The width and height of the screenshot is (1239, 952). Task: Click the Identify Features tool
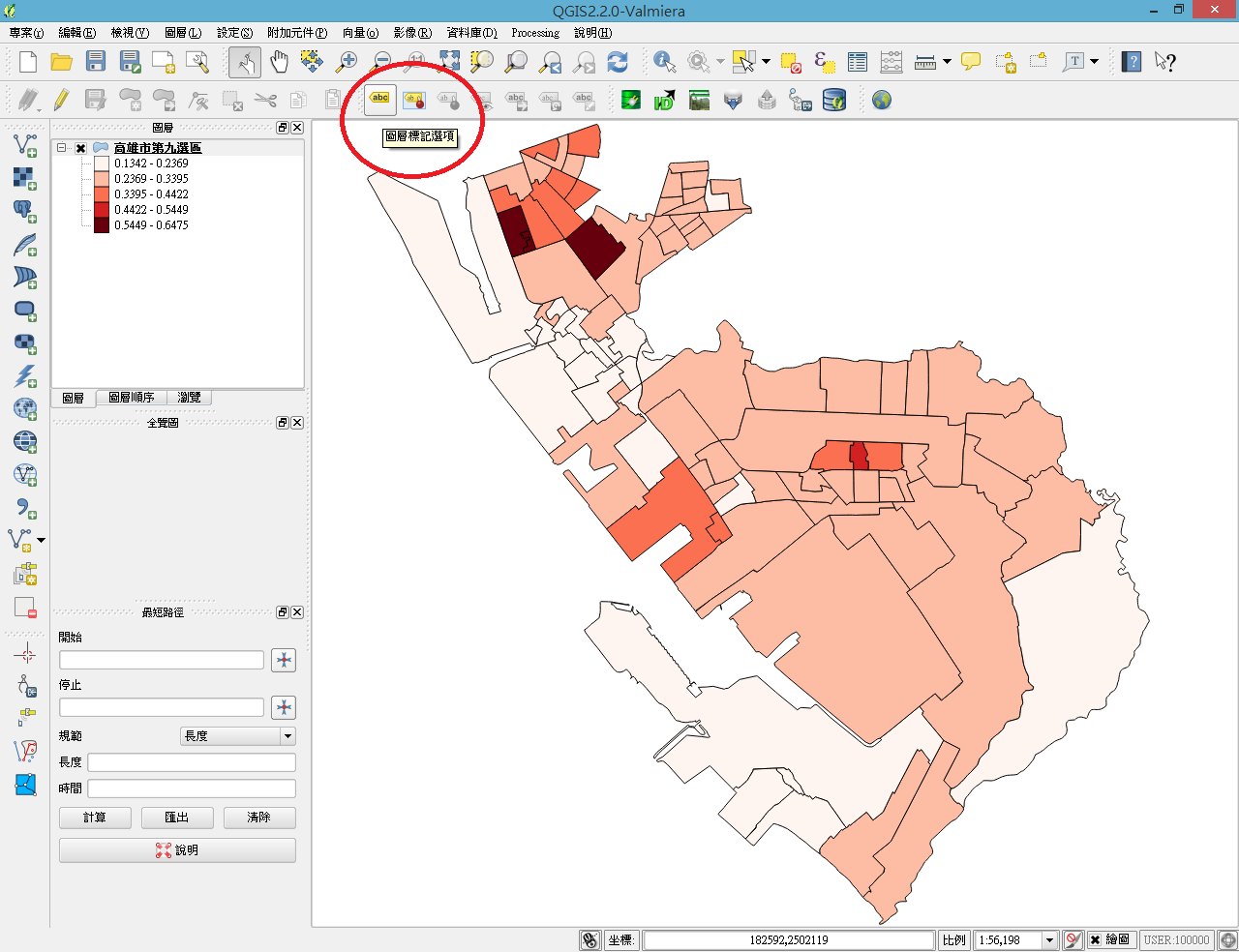pyautogui.click(x=664, y=62)
